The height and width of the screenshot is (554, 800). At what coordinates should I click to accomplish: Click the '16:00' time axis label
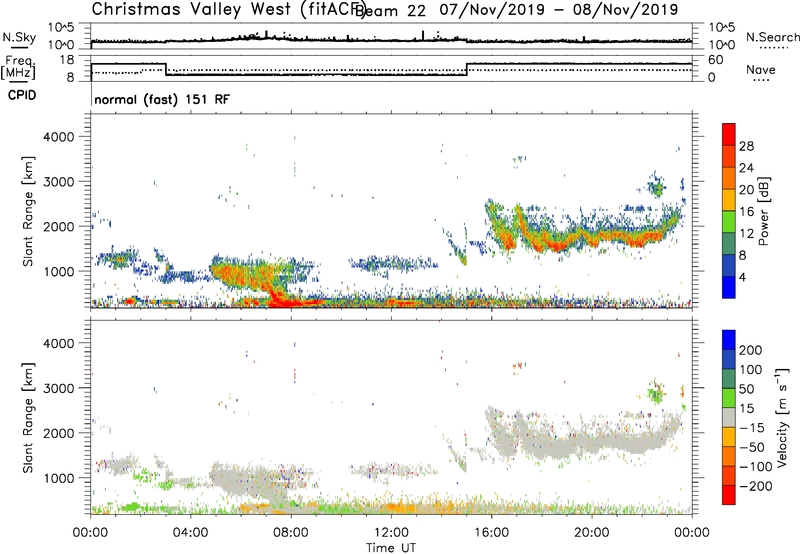[x=491, y=533]
